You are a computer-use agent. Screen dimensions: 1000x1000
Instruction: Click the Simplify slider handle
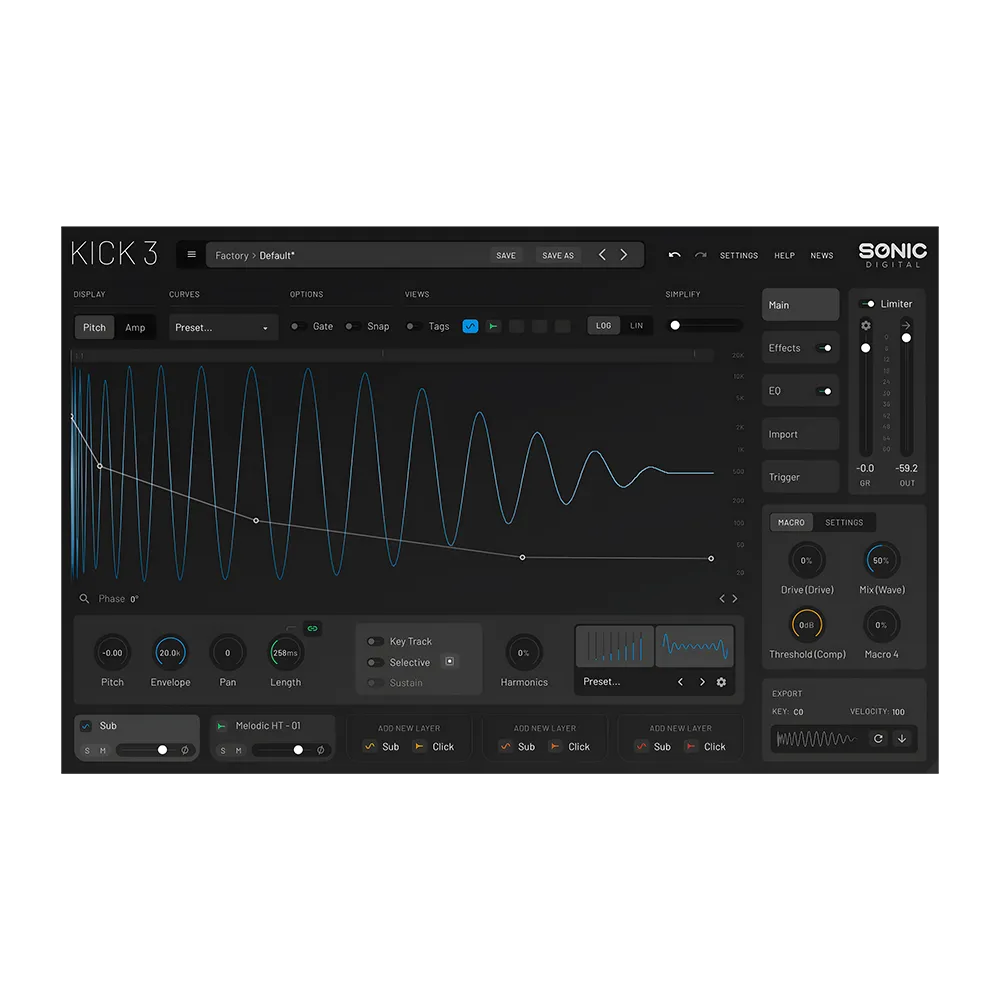click(675, 325)
